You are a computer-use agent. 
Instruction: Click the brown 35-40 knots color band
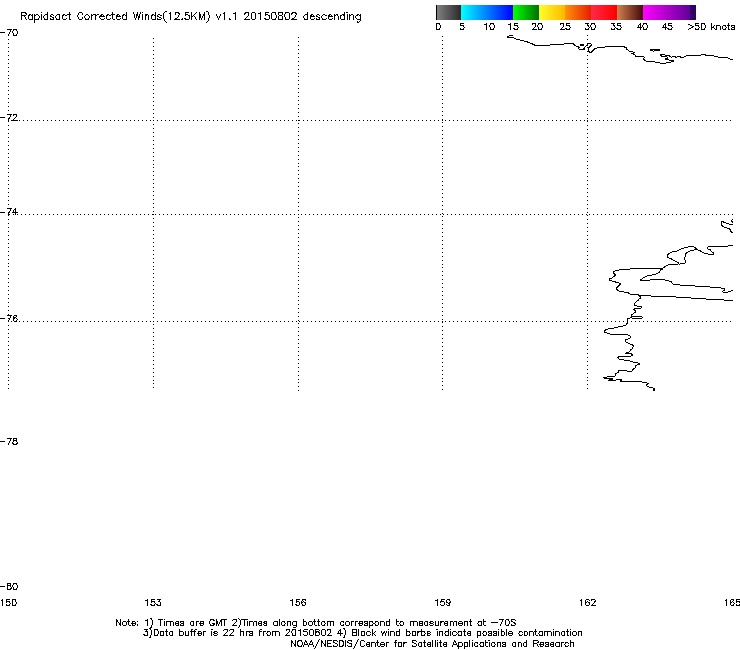click(x=630, y=12)
